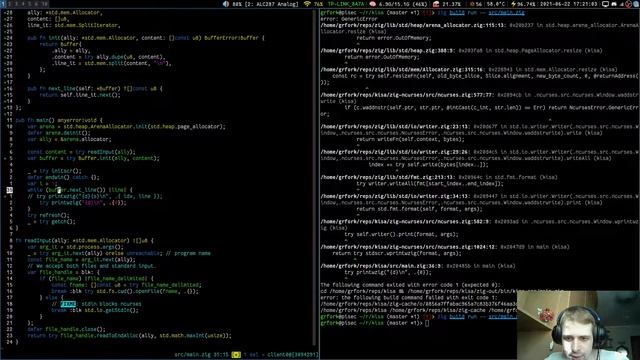This screenshot has width=640, height=360.
Task: Click the monitor tray icon in top bar
Action: click(x=605, y=4)
